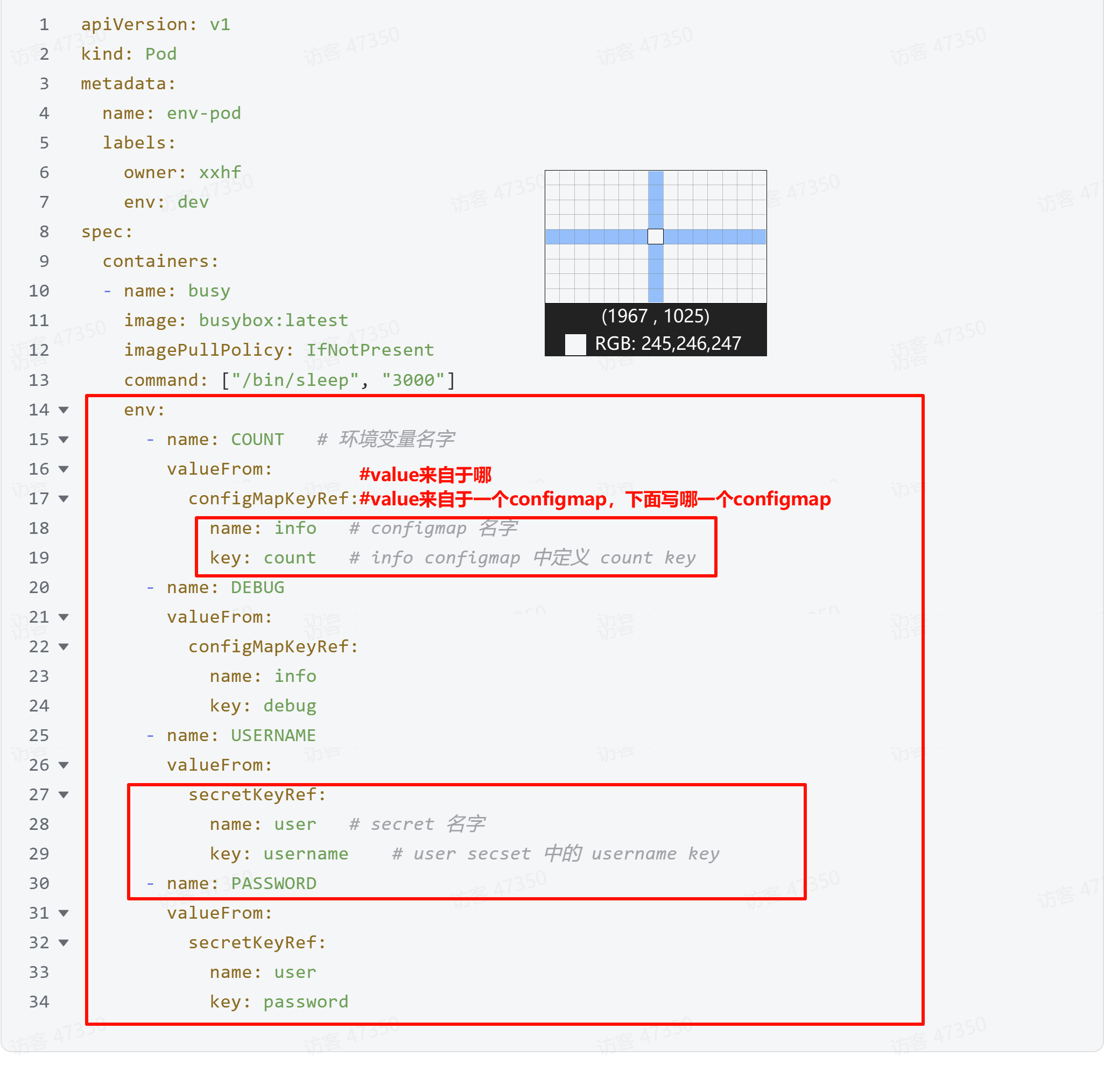Collapse valueFrom arrow at line 31
Image resolution: width=1104 pixels, height=1092 pixels.
pyautogui.click(x=64, y=913)
